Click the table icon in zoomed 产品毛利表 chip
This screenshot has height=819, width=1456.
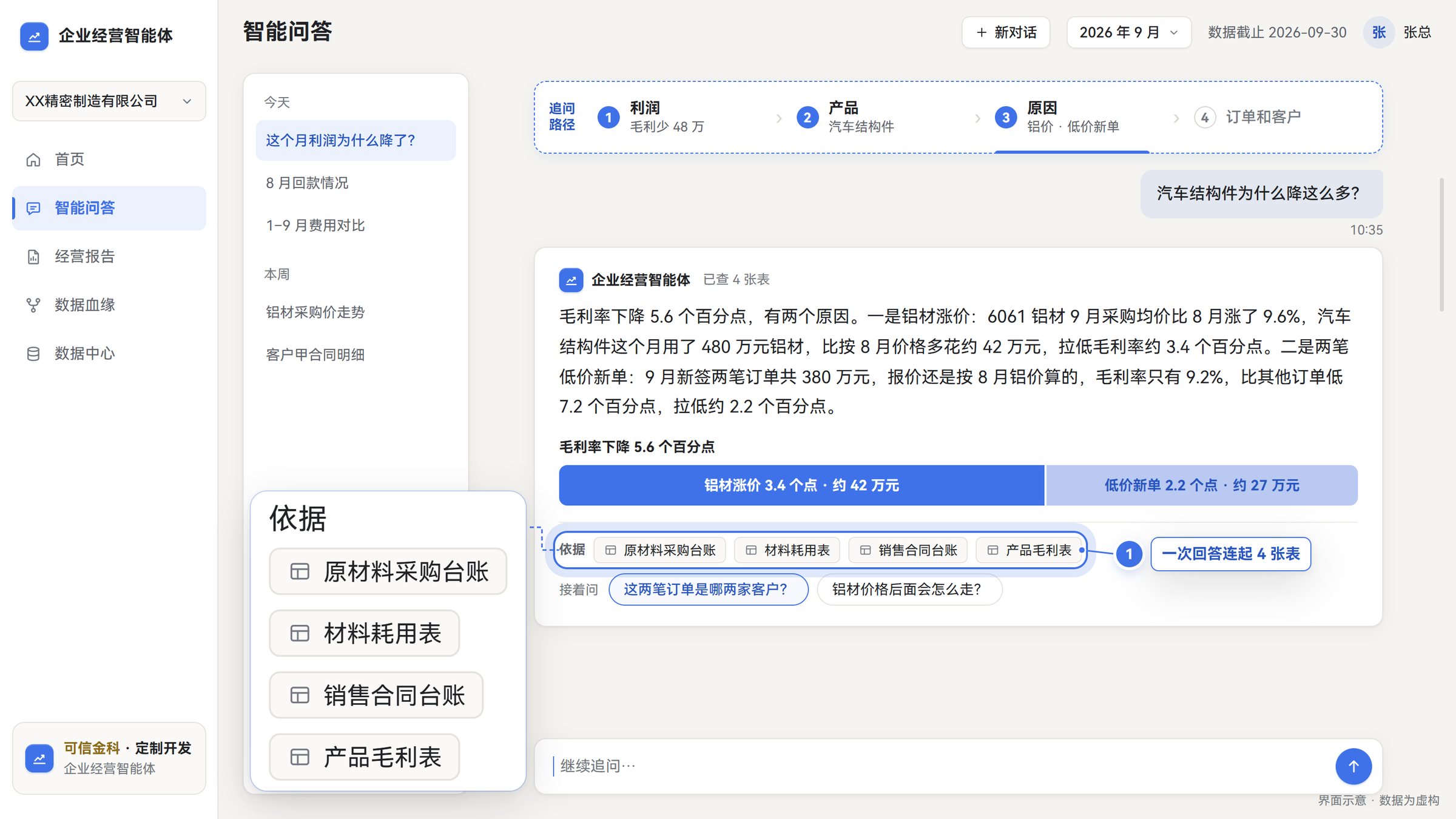pos(300,757)
